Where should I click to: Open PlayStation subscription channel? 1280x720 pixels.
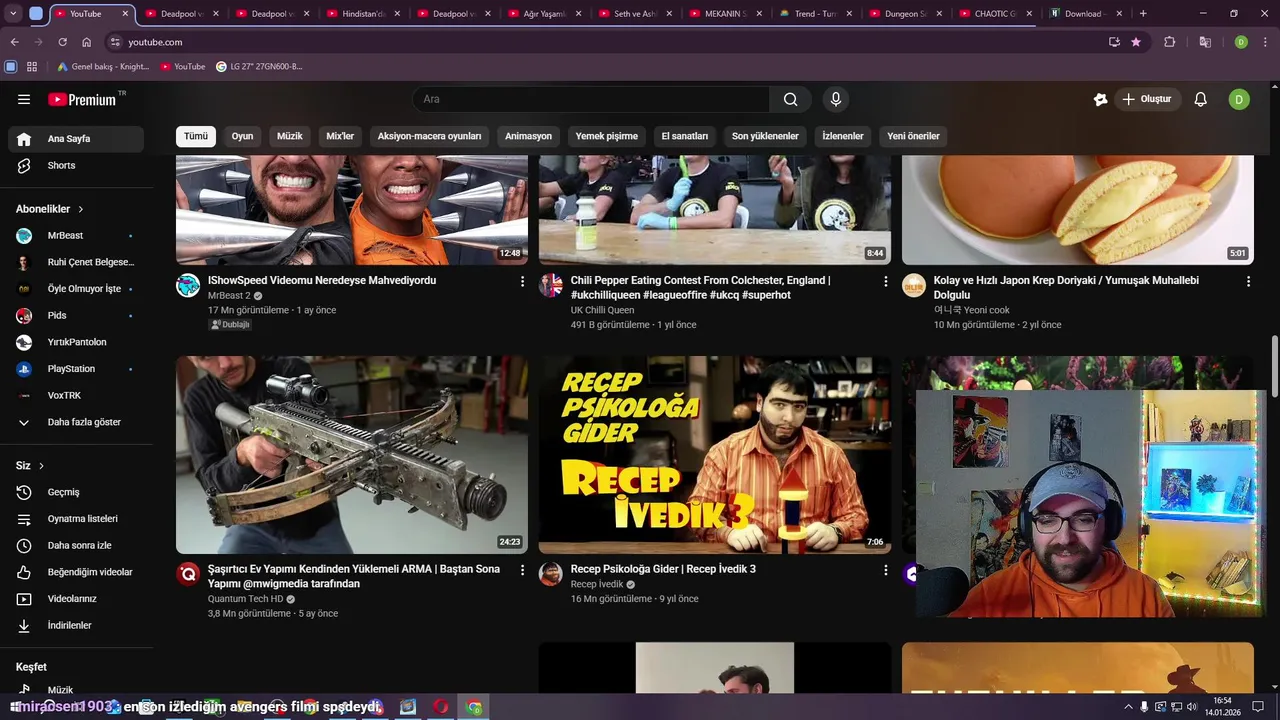(x=76, y=369)
